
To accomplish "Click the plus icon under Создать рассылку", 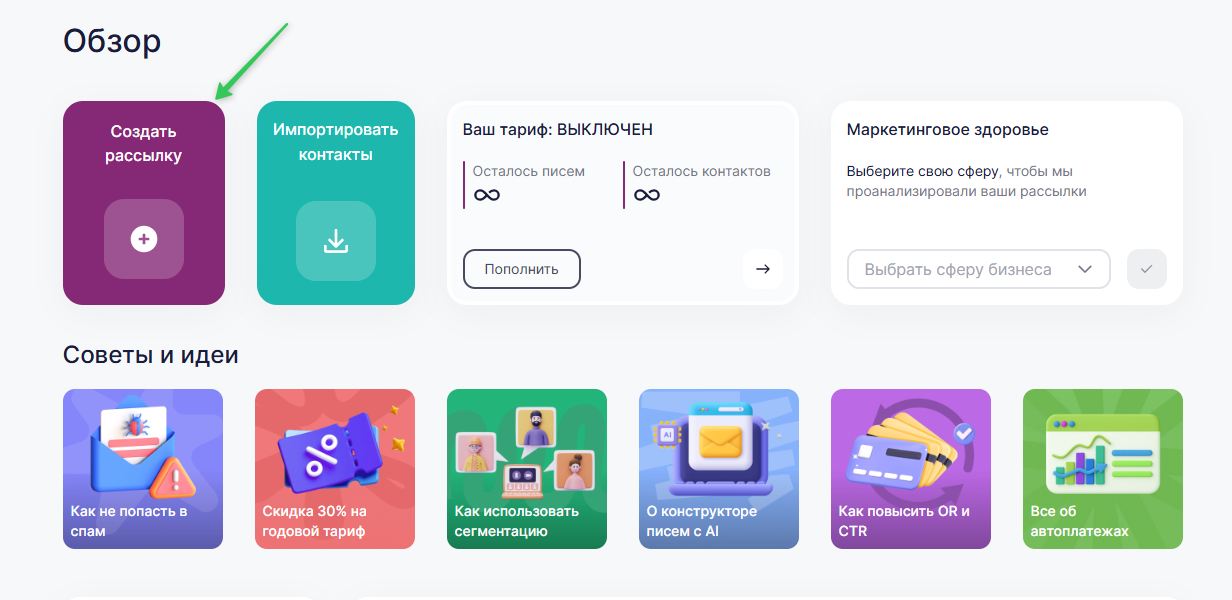I will 144,239.
